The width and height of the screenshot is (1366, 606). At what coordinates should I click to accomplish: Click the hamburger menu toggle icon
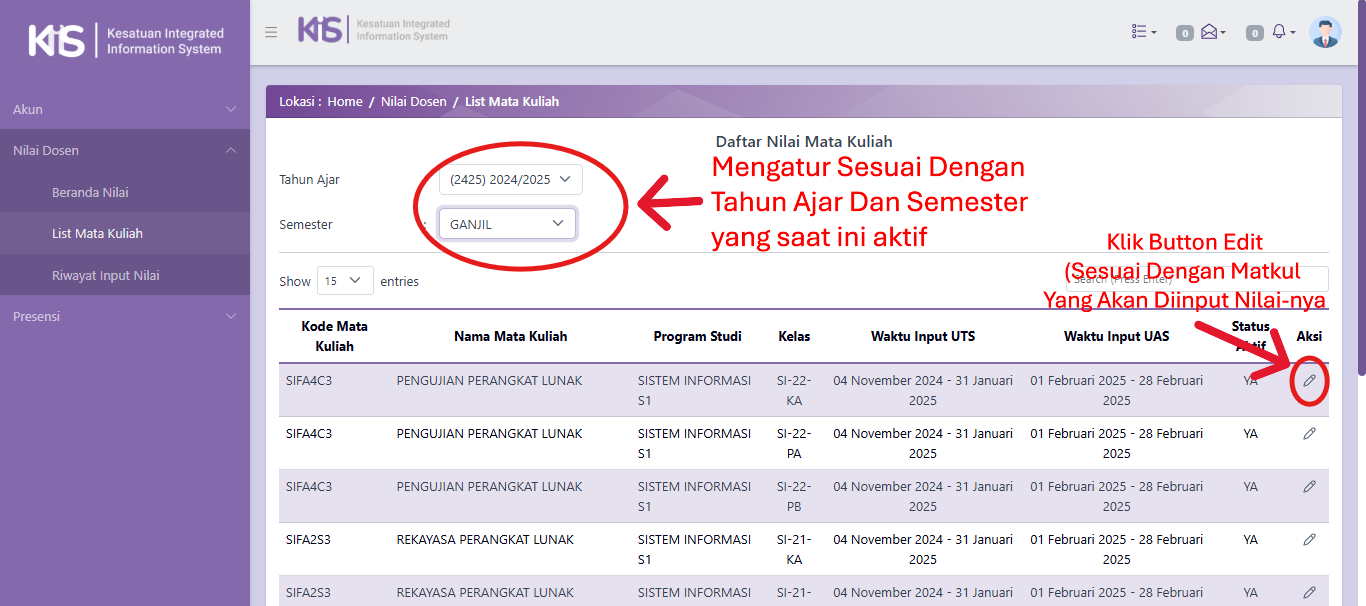pyautogui.click(x=271, y=32)
